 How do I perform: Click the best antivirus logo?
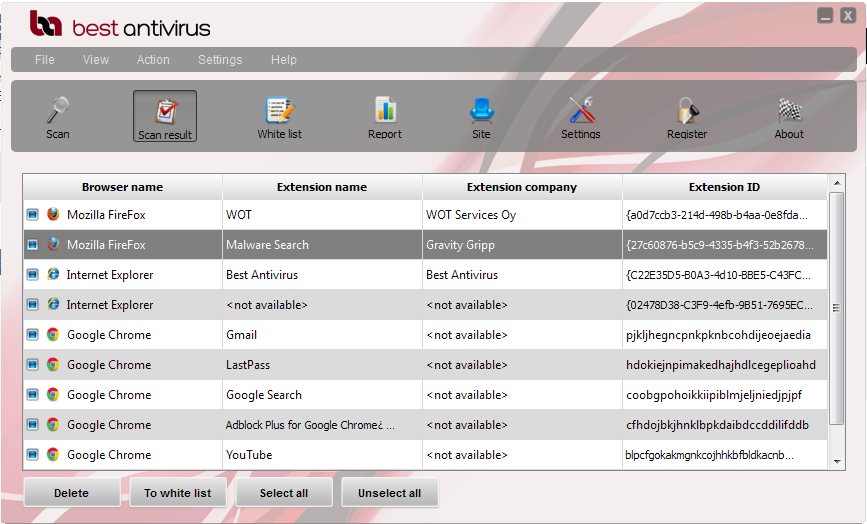click(x=120, y=25)
